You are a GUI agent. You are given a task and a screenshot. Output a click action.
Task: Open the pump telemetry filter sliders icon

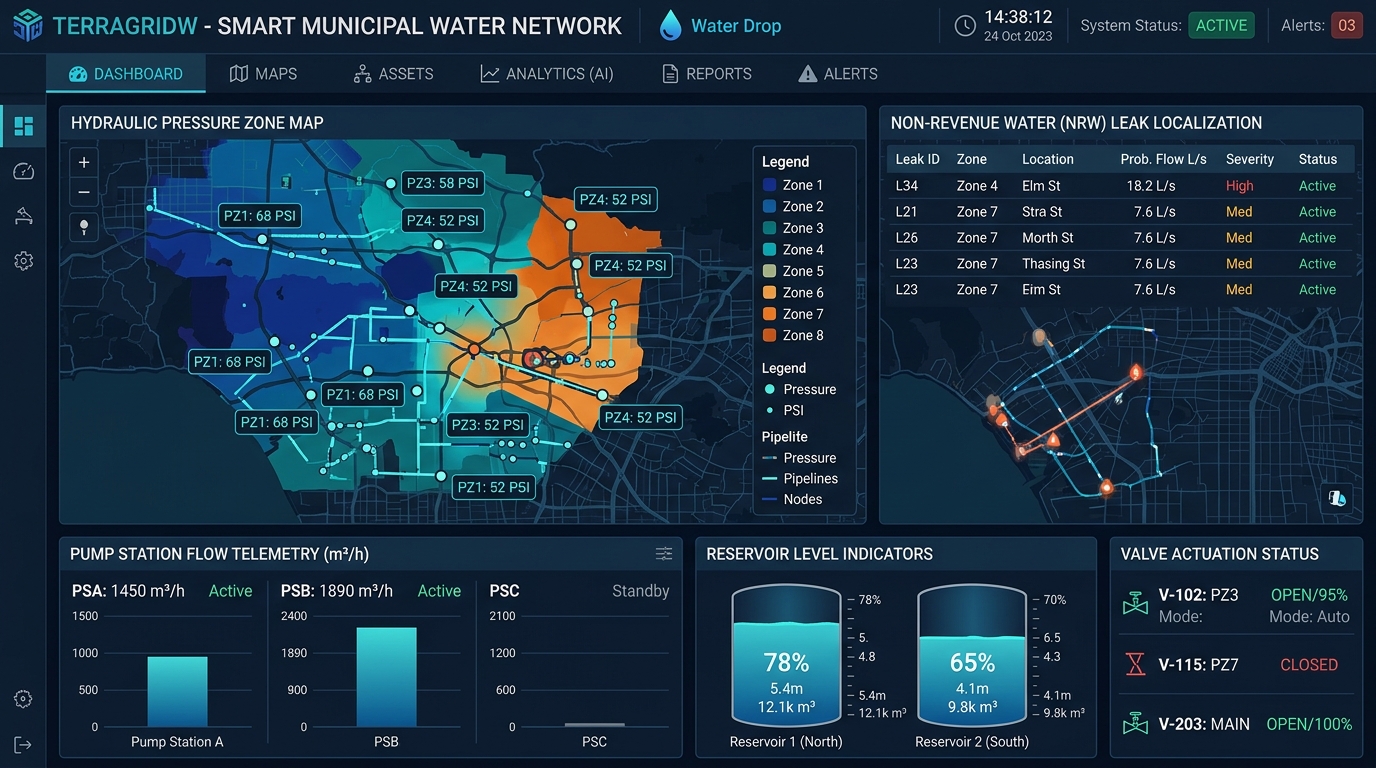pyautogui.click(x=664, y=554)
